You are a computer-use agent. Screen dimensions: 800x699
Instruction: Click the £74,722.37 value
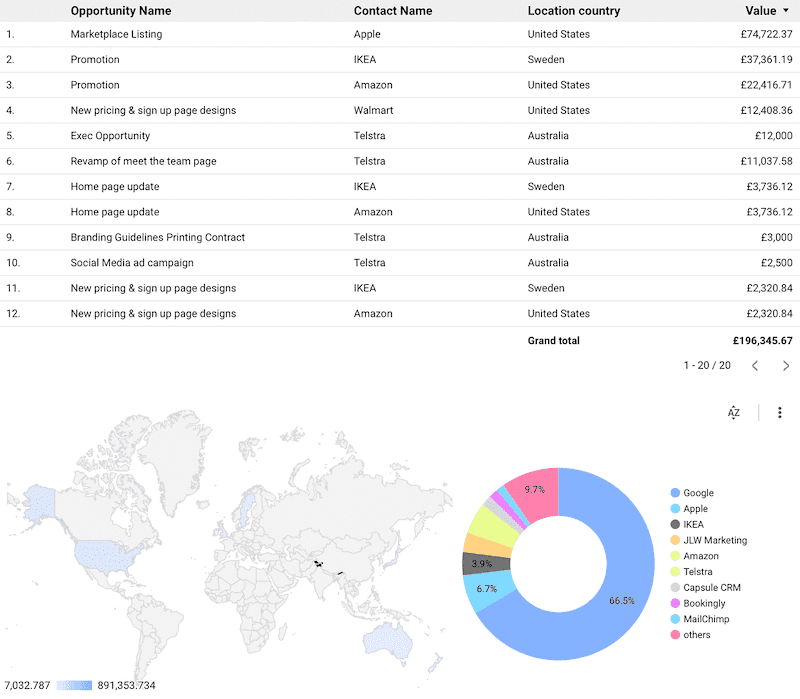pos(766,34)
